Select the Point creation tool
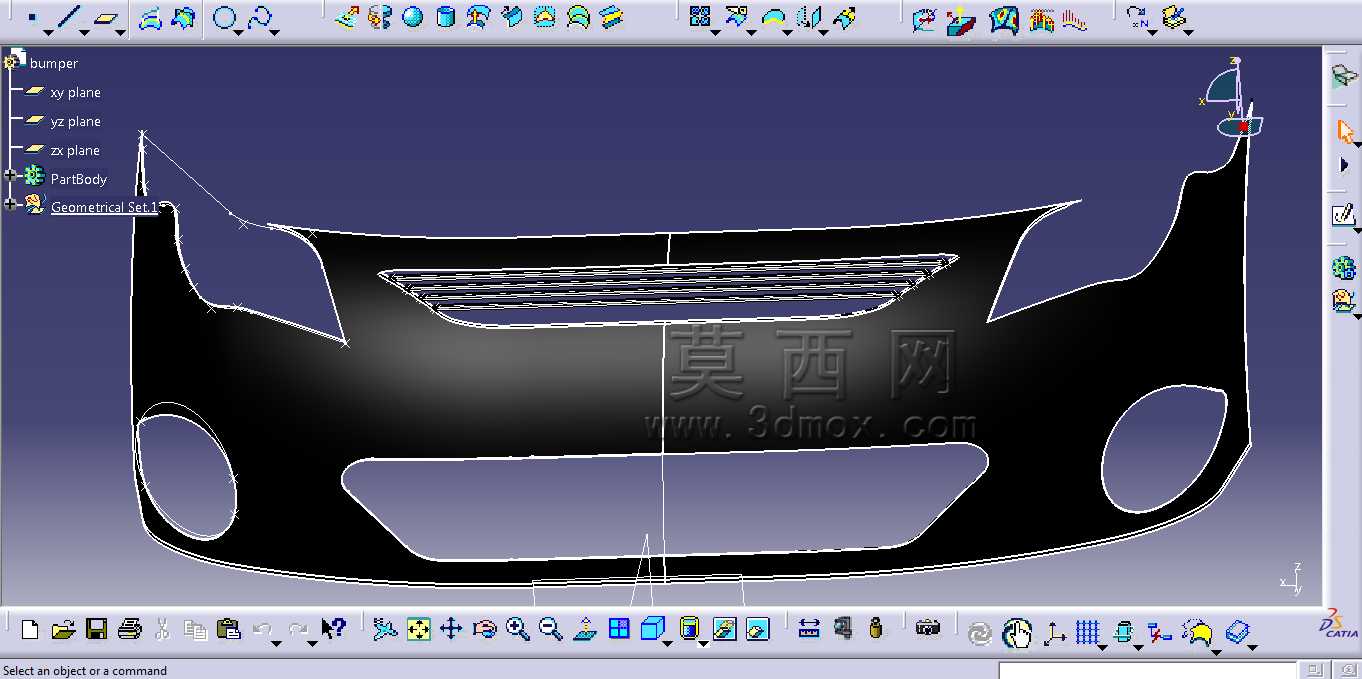This screenshot has width=1362, height=679. coord(32,17)
